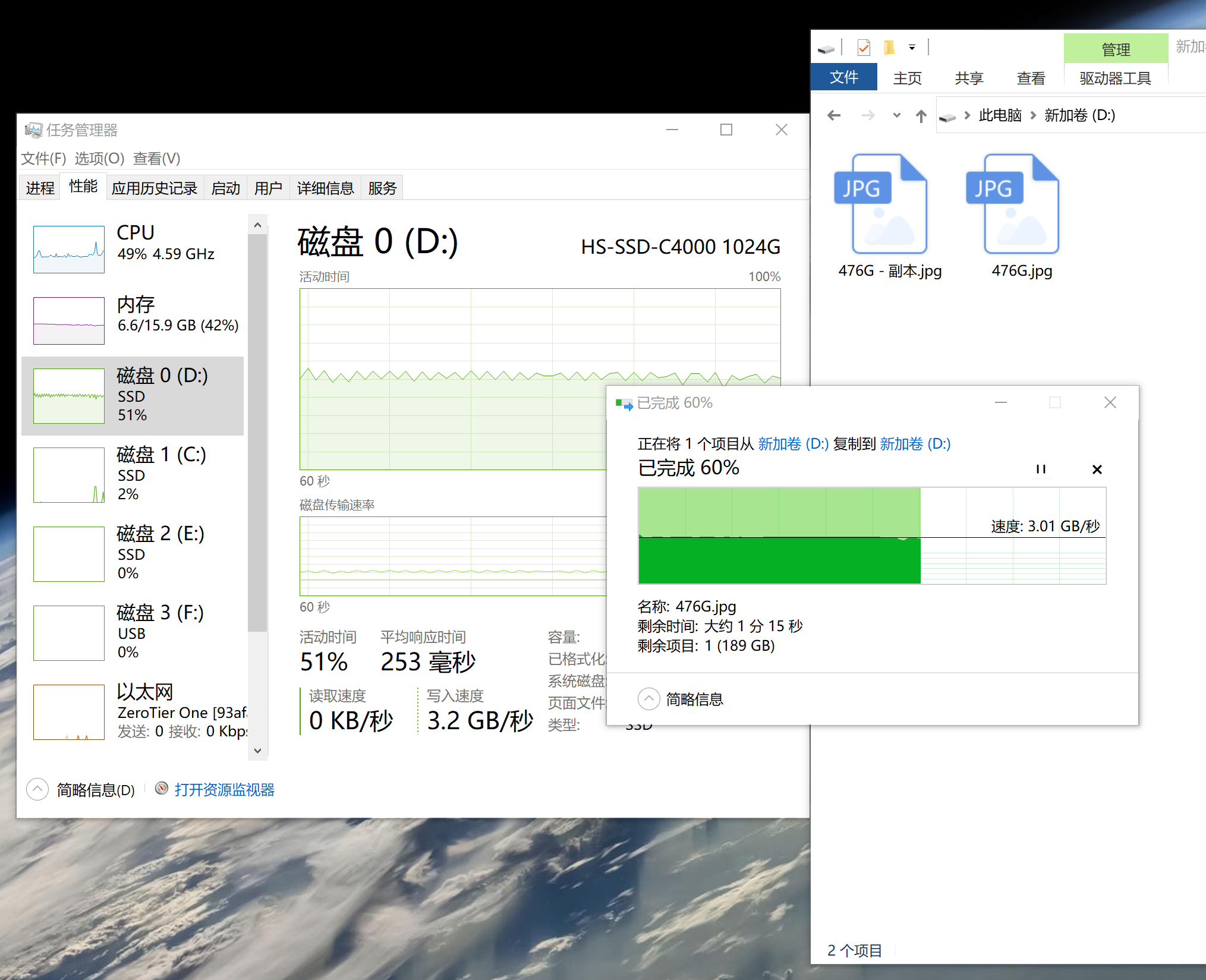
Task: Cancel the copy with the X button
Action: click(1097, 469)
